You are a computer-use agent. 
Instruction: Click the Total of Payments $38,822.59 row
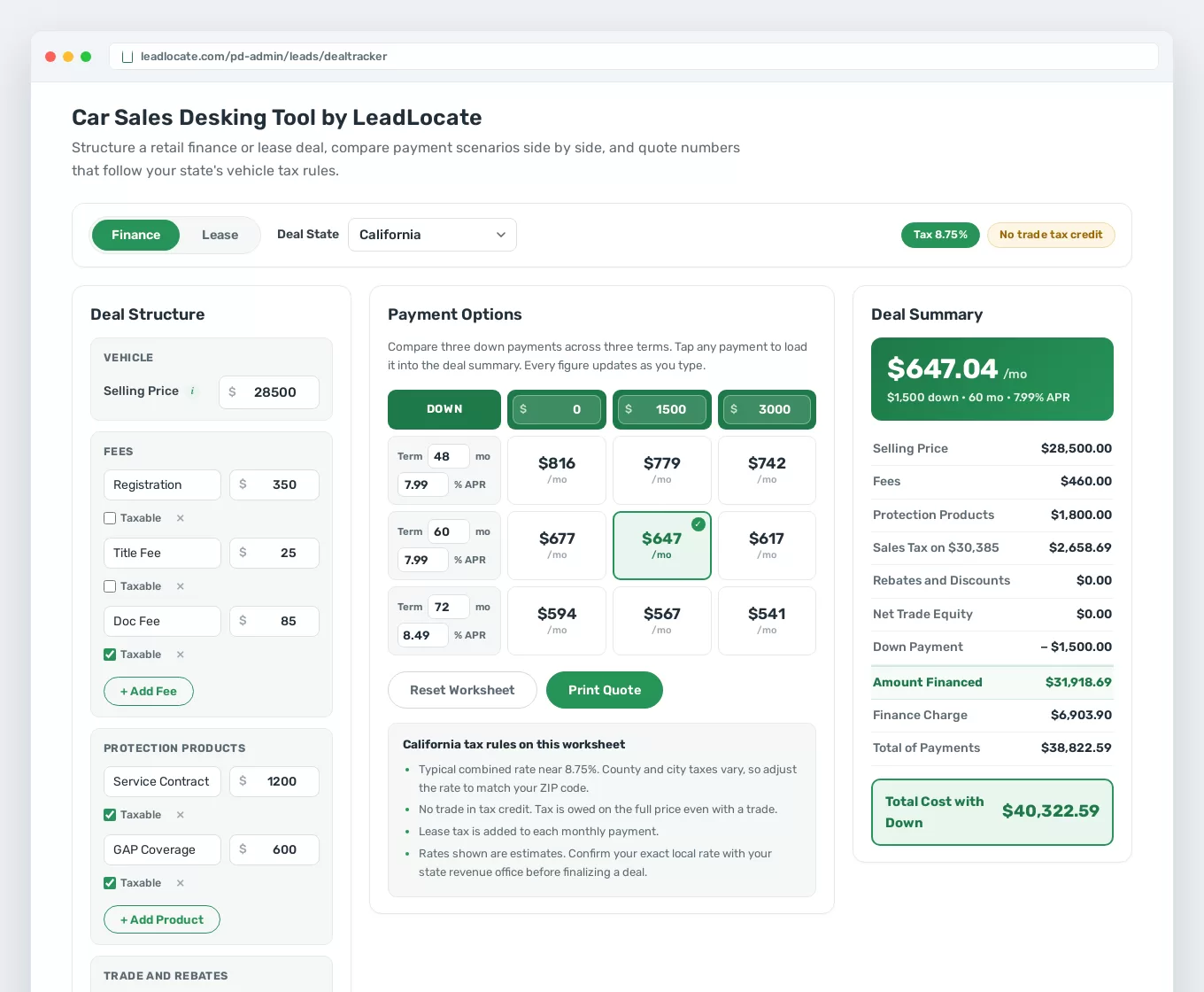(x=992, y=748)
